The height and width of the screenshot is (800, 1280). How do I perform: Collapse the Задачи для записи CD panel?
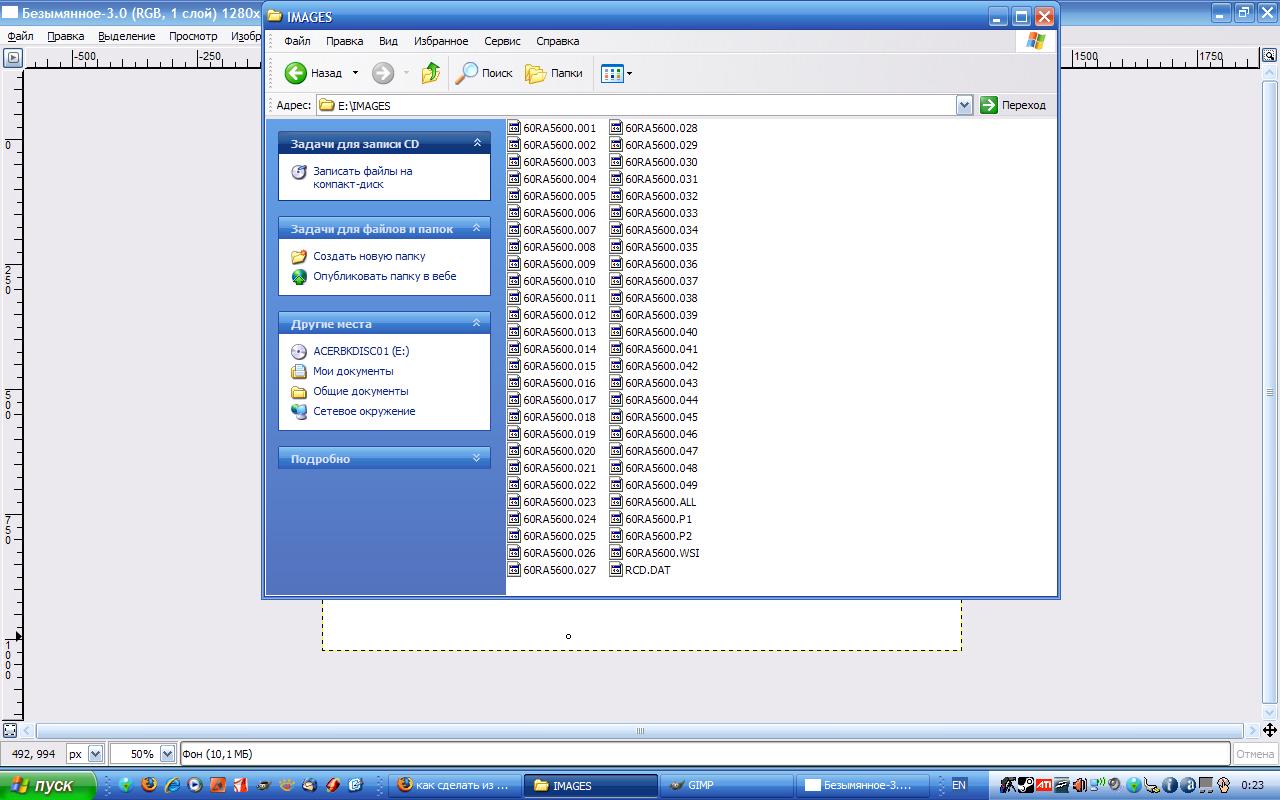tap(477, 143)
